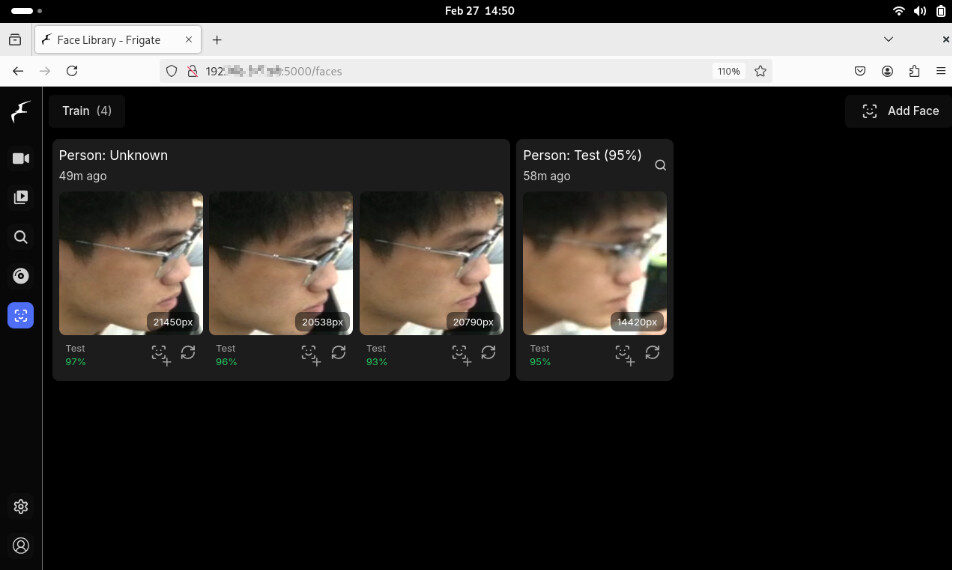
Task: Click the browser address bar
Action: pos(450,71)
